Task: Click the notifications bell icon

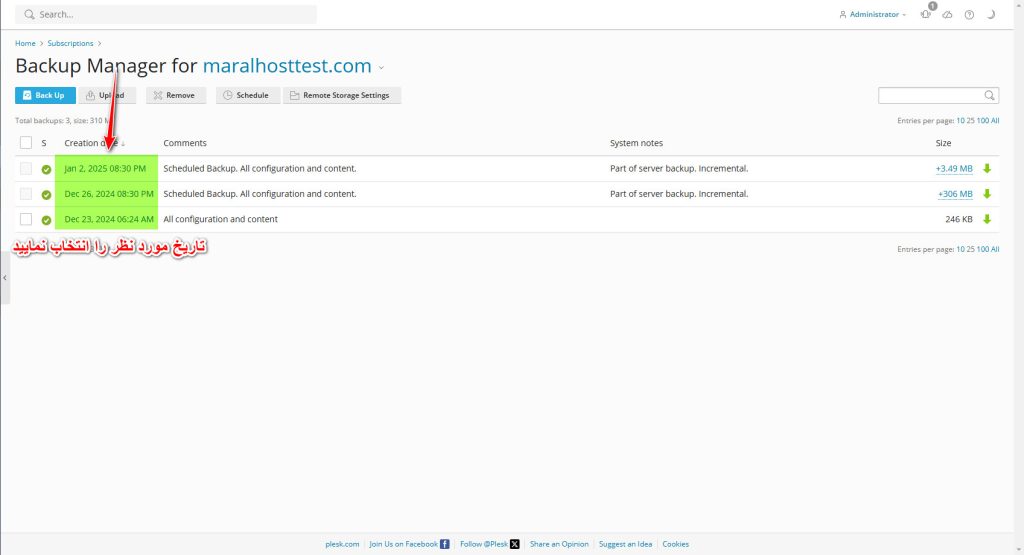Action: coord(925,14)
